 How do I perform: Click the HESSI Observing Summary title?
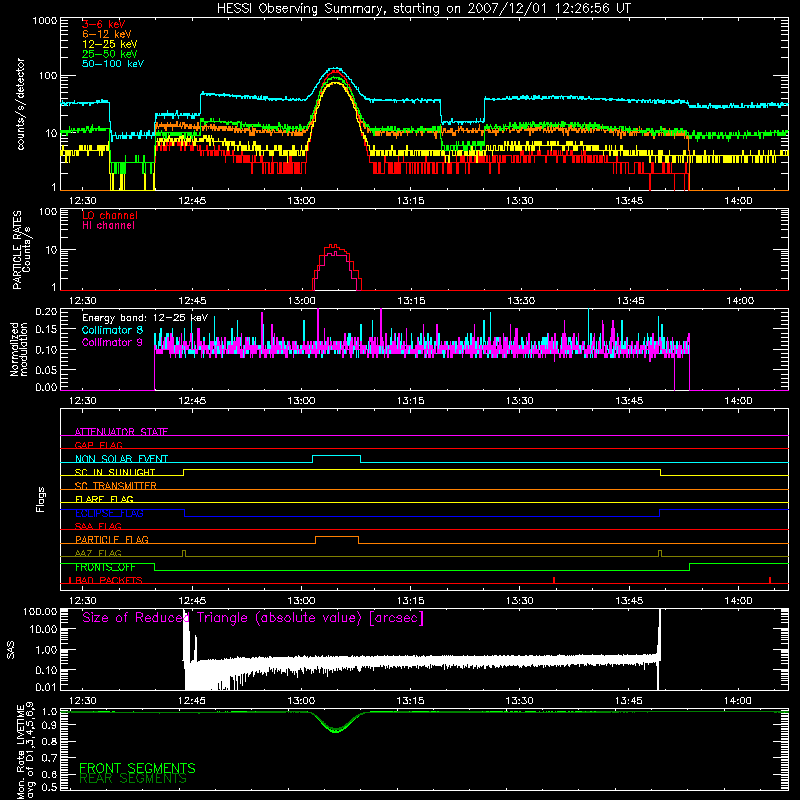click(423, 9)
